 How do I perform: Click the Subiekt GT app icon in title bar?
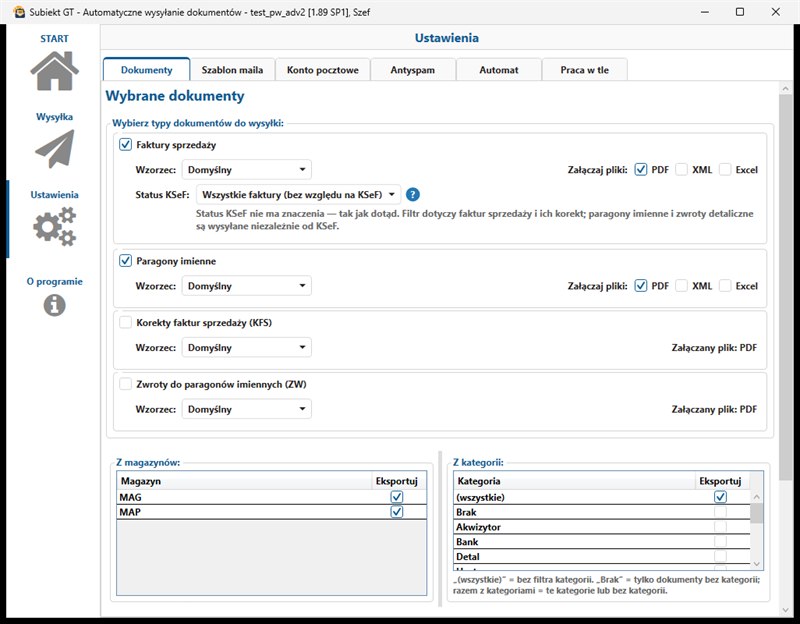(x=19, y=12)
